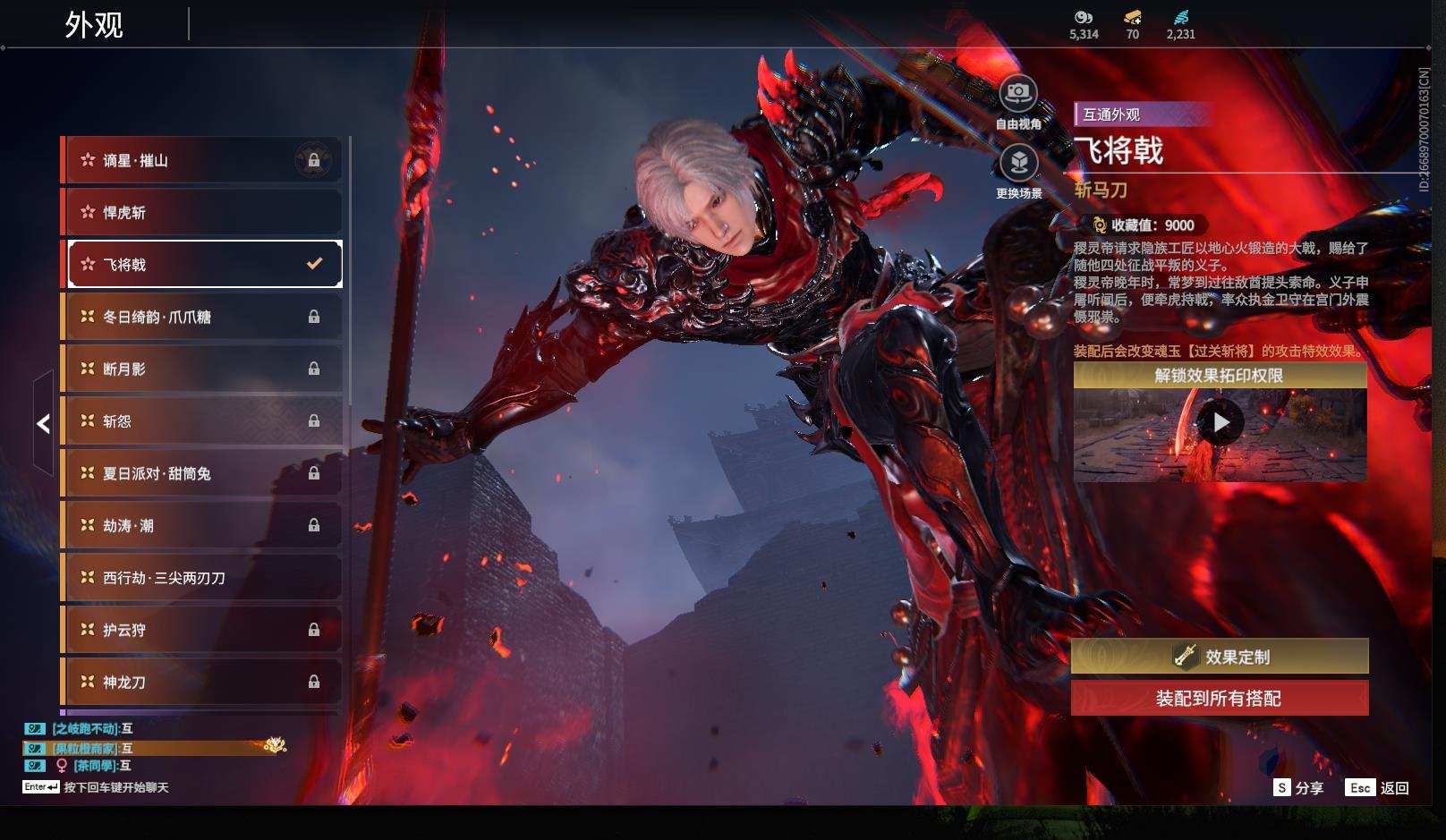Play the effect preview video

pyautogui.click(x=1221, y=422)
